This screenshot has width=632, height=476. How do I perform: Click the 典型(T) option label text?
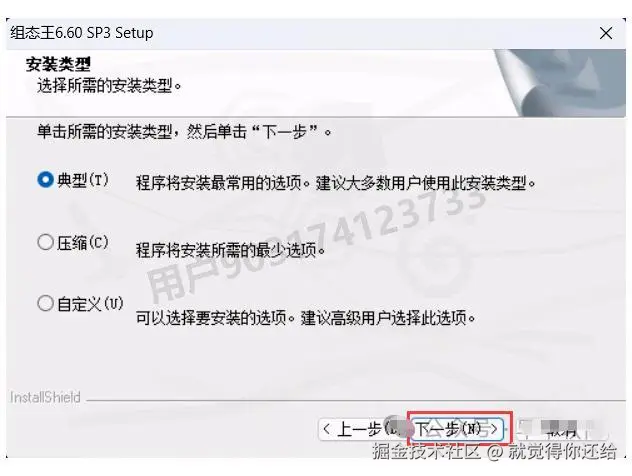tap(83, 180)
